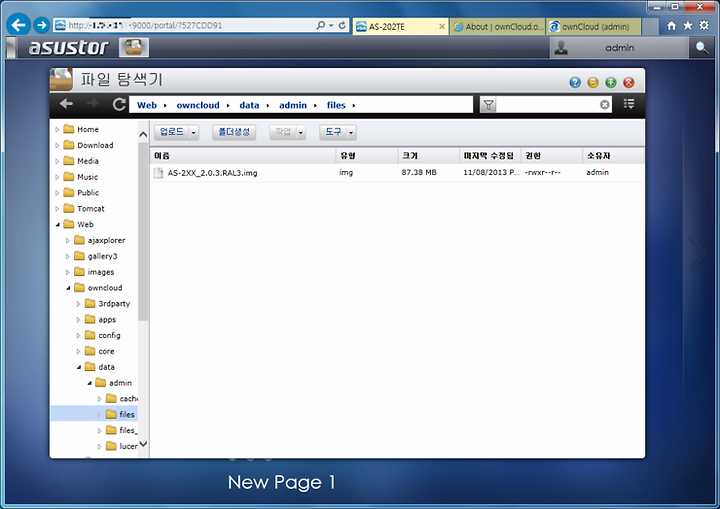Viewport: 720px width, 509px height.
Task: Go back in File Explorer navigation
Action: click(67, 104)
